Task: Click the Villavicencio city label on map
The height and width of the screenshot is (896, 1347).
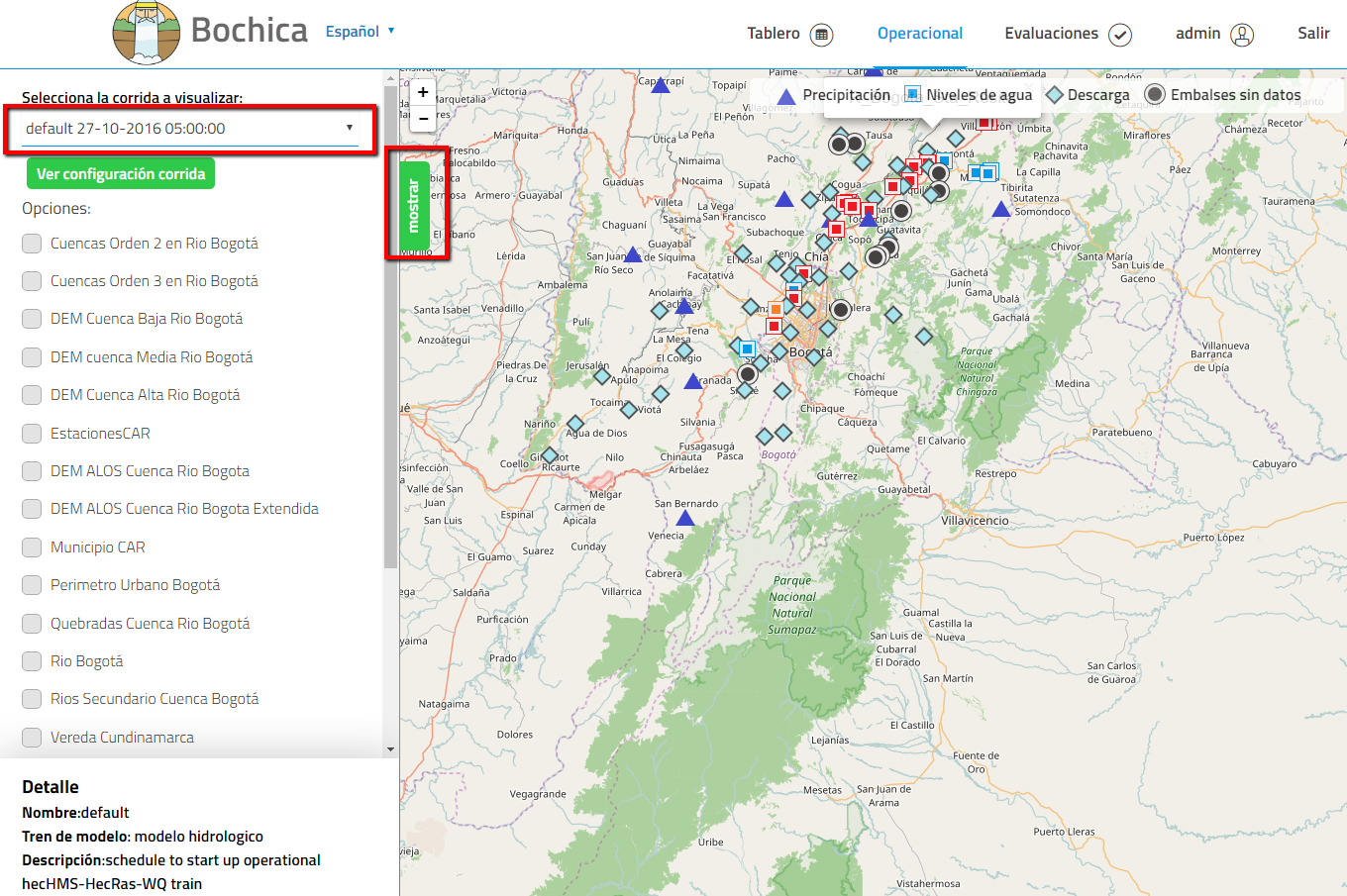Action: [x=975, y=521]
